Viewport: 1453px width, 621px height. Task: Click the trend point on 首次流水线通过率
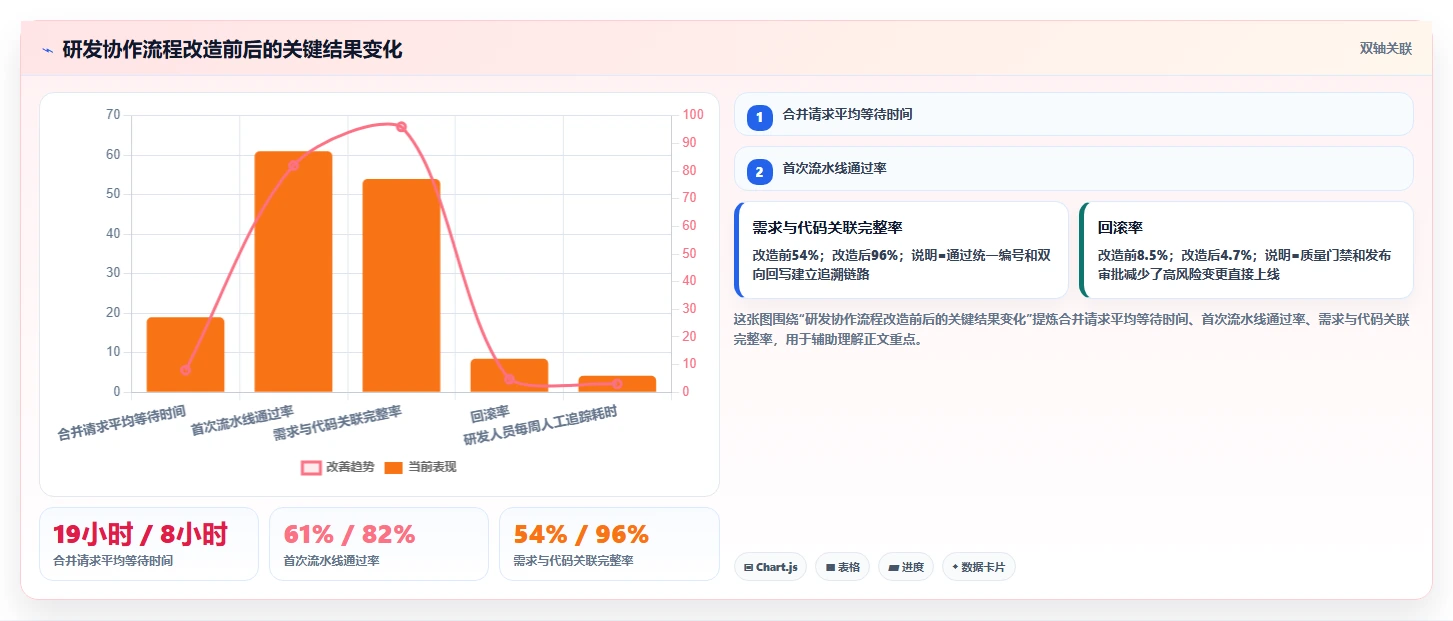tap(293, 165)
